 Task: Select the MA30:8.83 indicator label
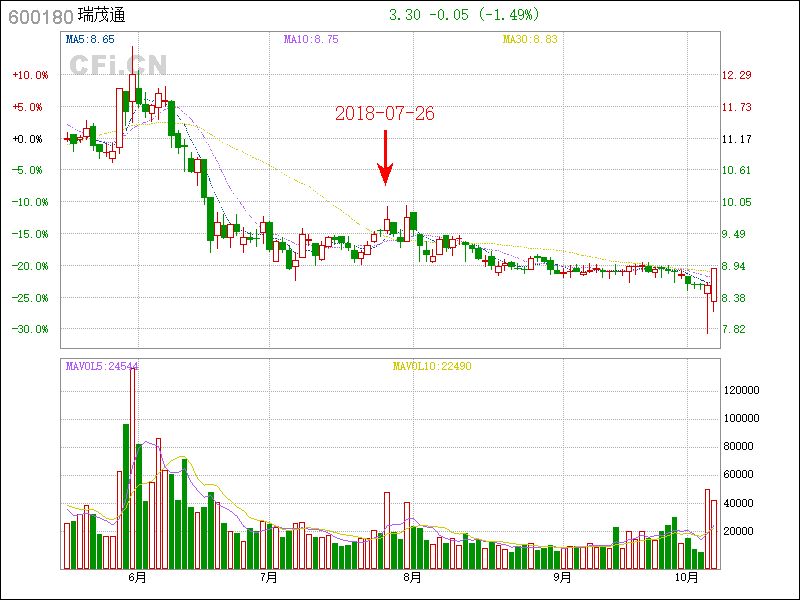(529, 39)
